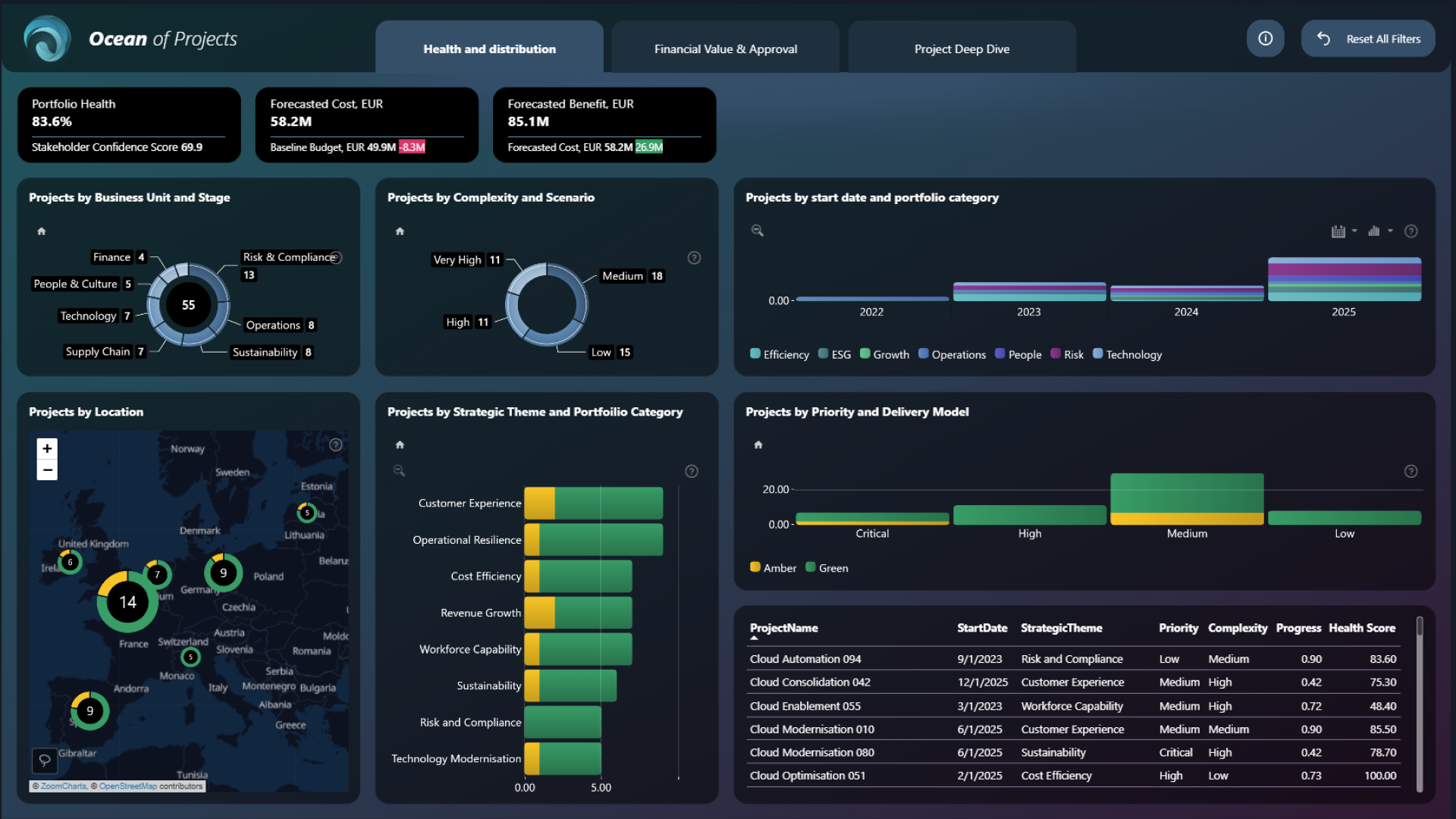1456x819 pixels.
Task: Open help icon in Strategic Theme chart
Action: 692,472
